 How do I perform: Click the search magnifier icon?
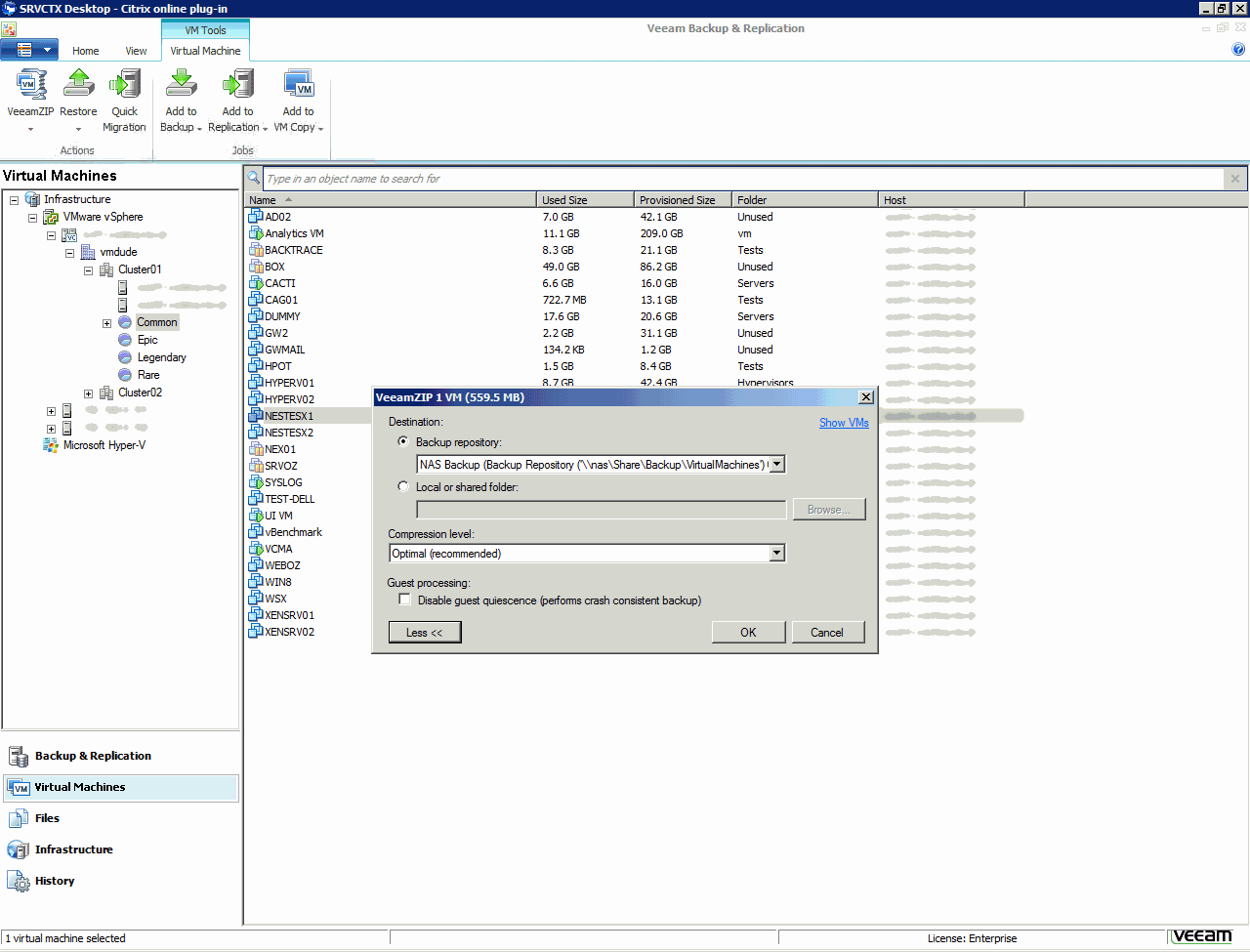[254, 179]
